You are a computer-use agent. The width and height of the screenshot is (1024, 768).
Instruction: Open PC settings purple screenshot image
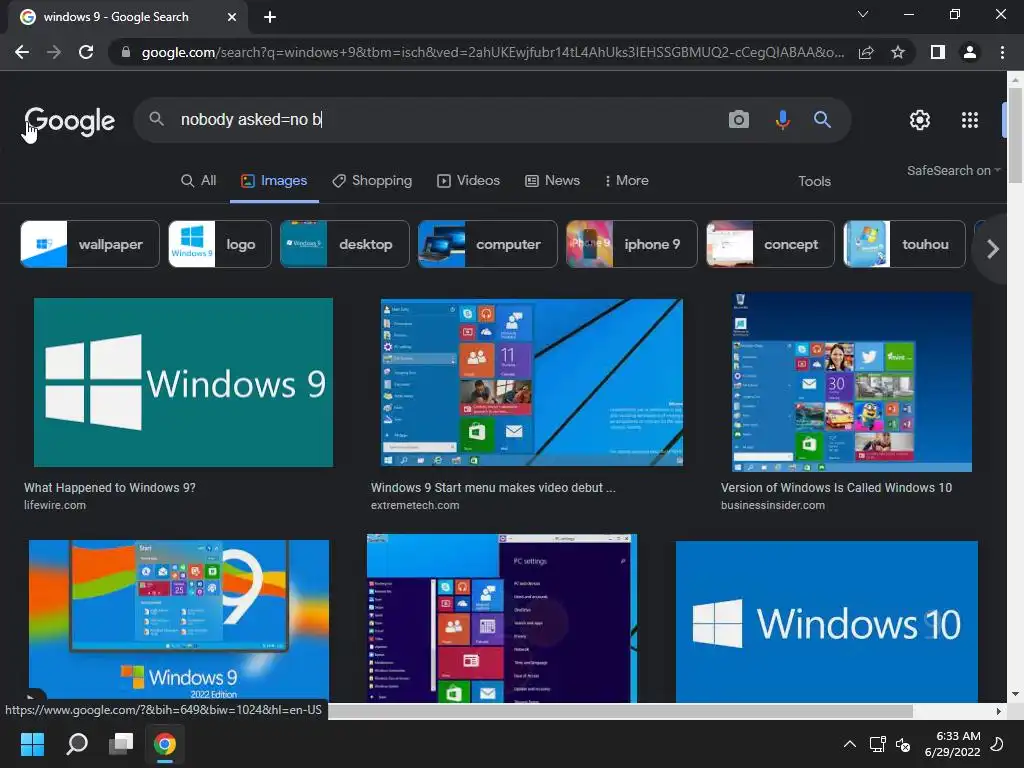coord(502,618)
